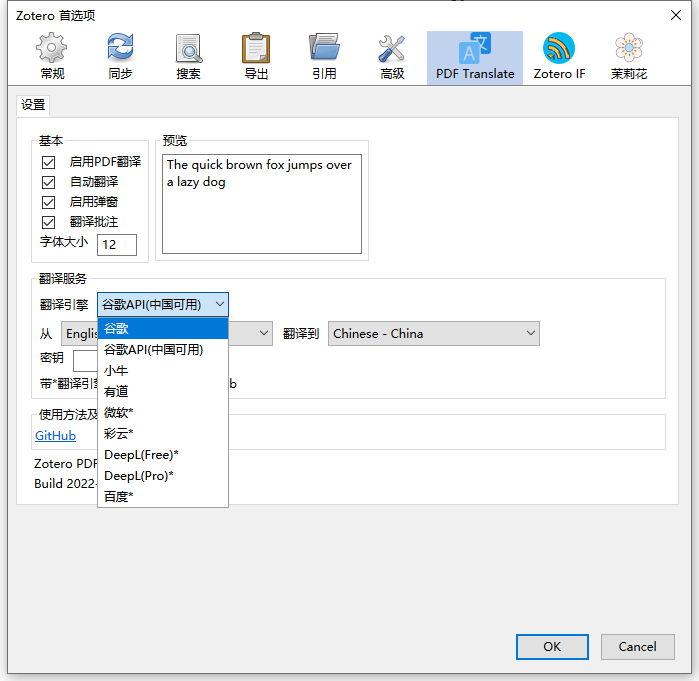
Task: Open the 引用 cite preferences pane
Action: tap(324, 57)
